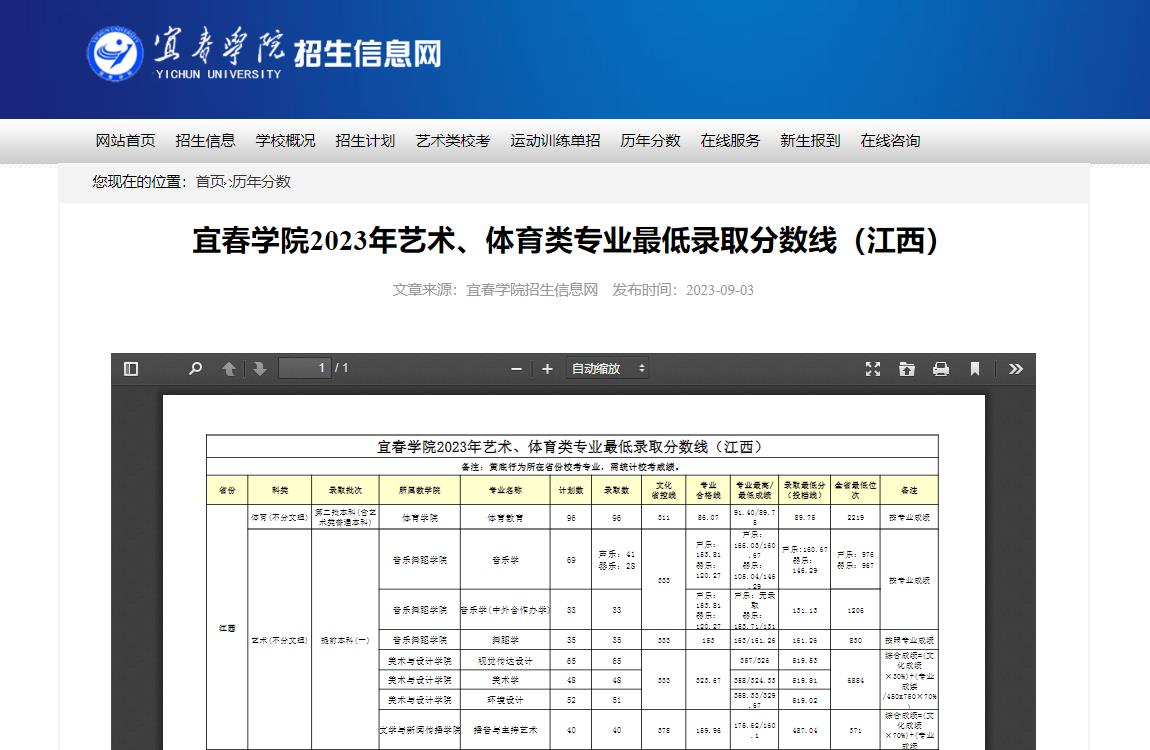Open 历年分数 in the top navigation bar
The height and width of the screenshot is (750, 1150).
click(651, 141)
